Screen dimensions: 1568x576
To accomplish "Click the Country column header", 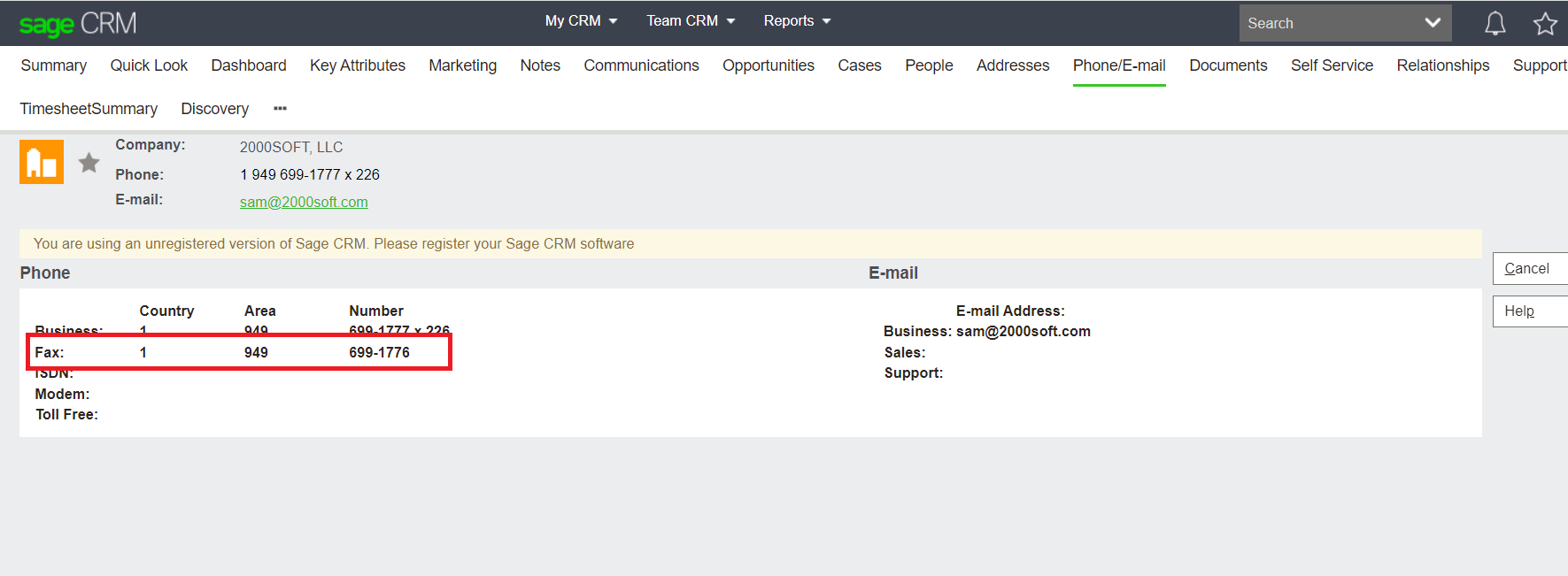I will (166, 311).
